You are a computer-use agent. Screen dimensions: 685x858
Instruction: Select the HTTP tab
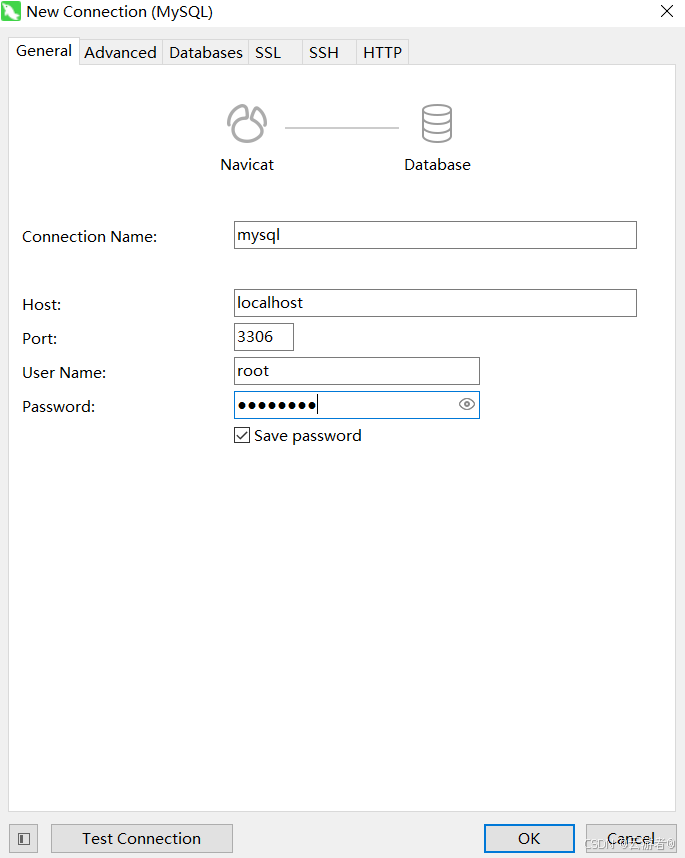click(382, 53)
